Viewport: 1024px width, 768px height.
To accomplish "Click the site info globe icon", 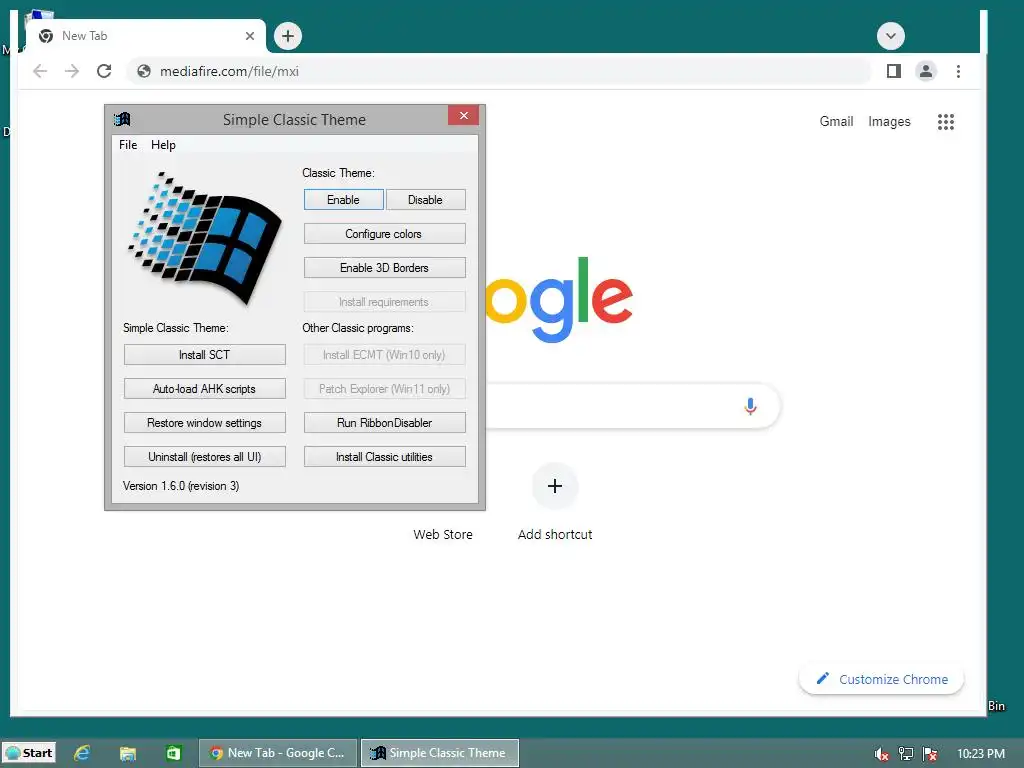I will (144, 71).
